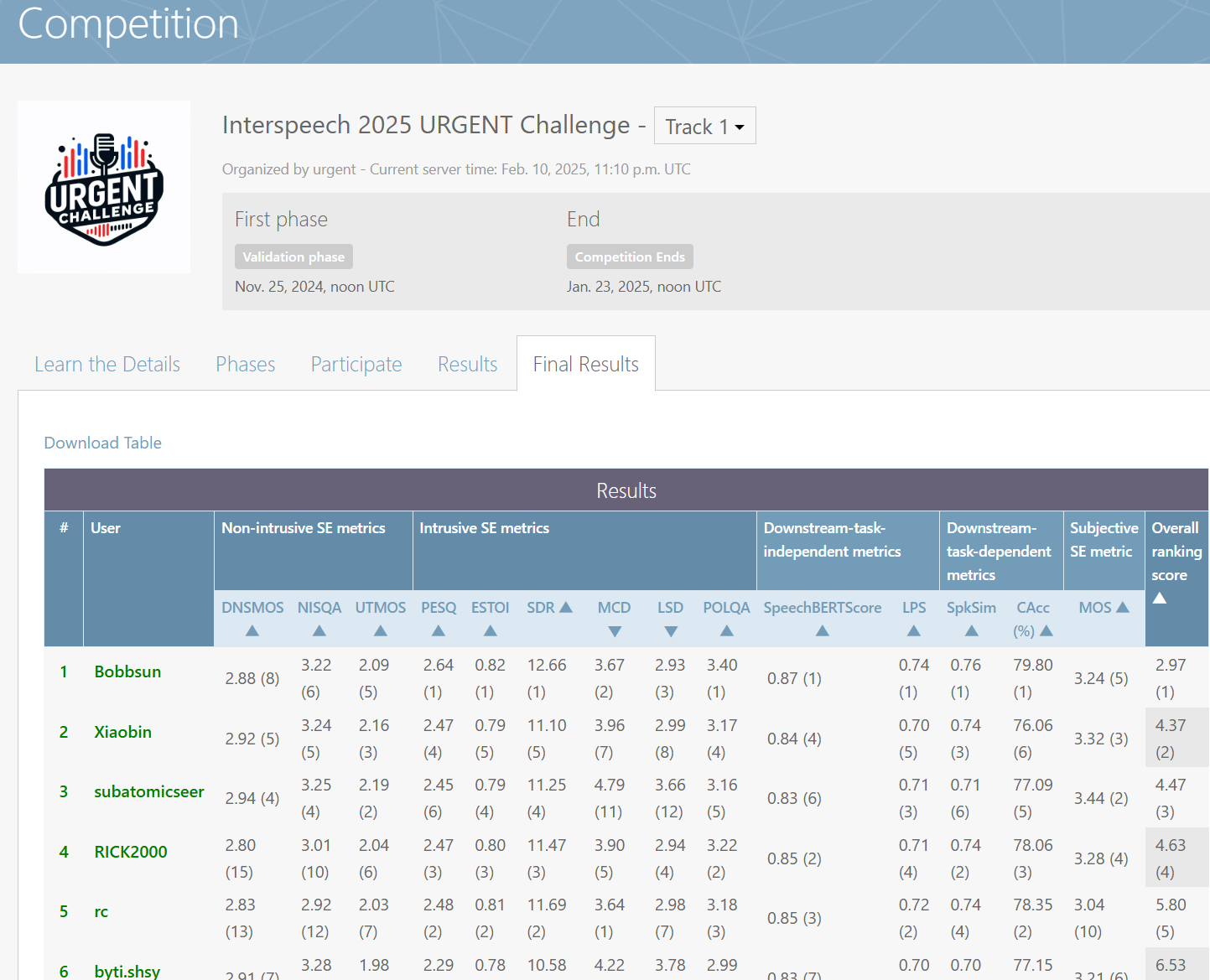Viewport: 1210px width, 980px height.
Task: Sort by NISQA column arrow
Action: point(319,631)
